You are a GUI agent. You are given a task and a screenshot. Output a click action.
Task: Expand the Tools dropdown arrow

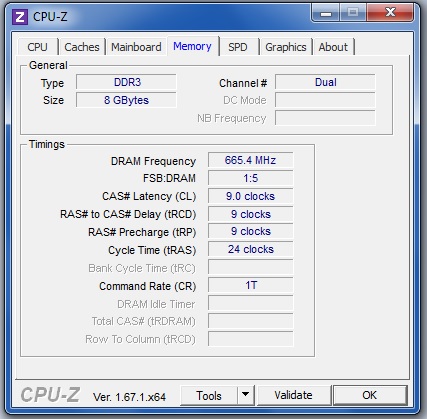246,396
